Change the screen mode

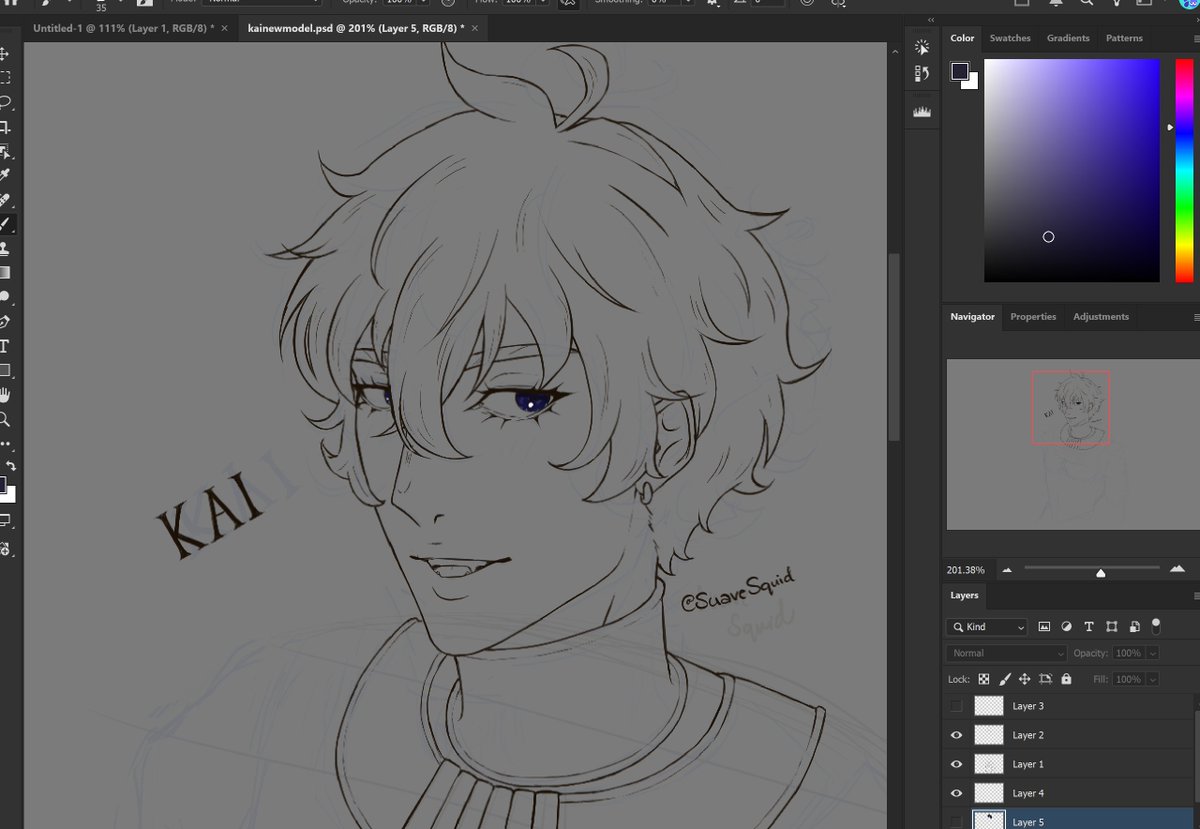(x=5, y=520)
